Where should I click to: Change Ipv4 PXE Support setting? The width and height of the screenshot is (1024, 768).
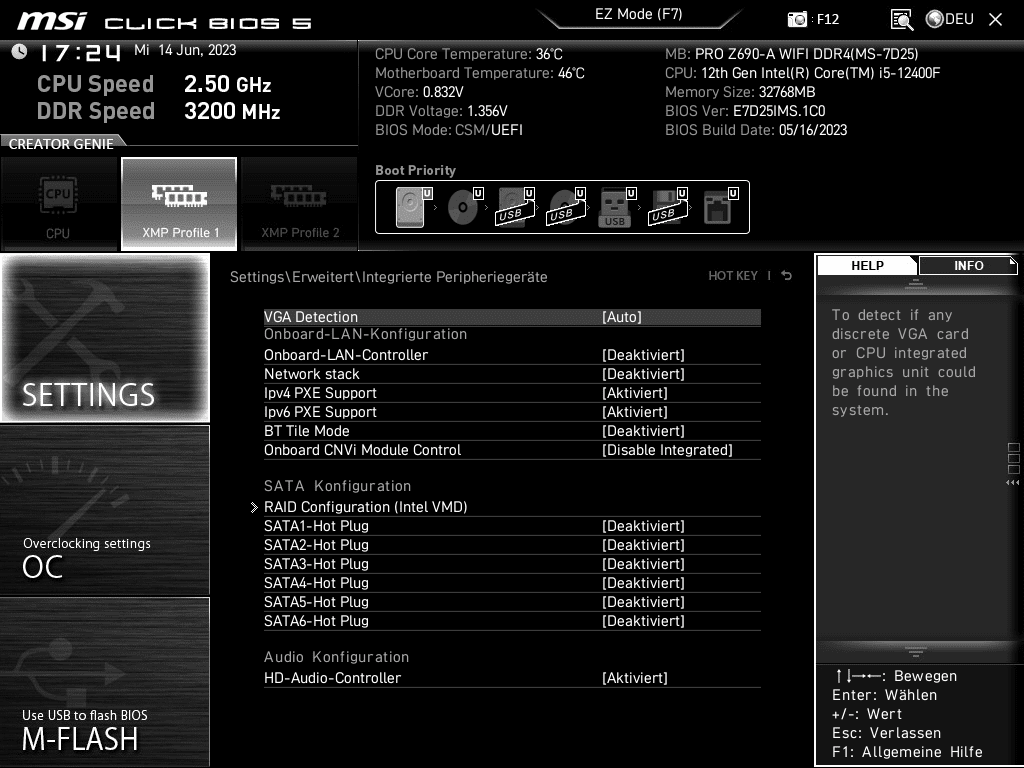512,392
